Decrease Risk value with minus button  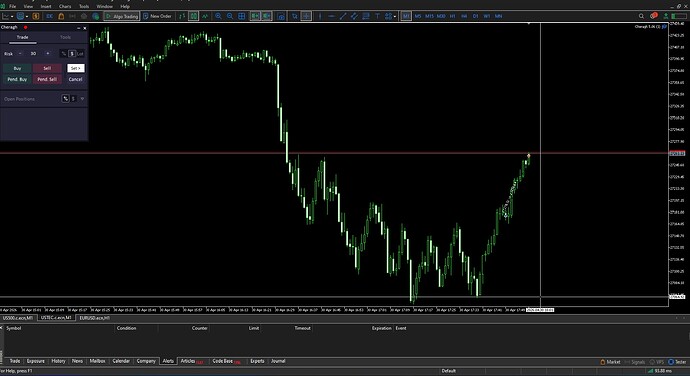(x=20, y=54)
